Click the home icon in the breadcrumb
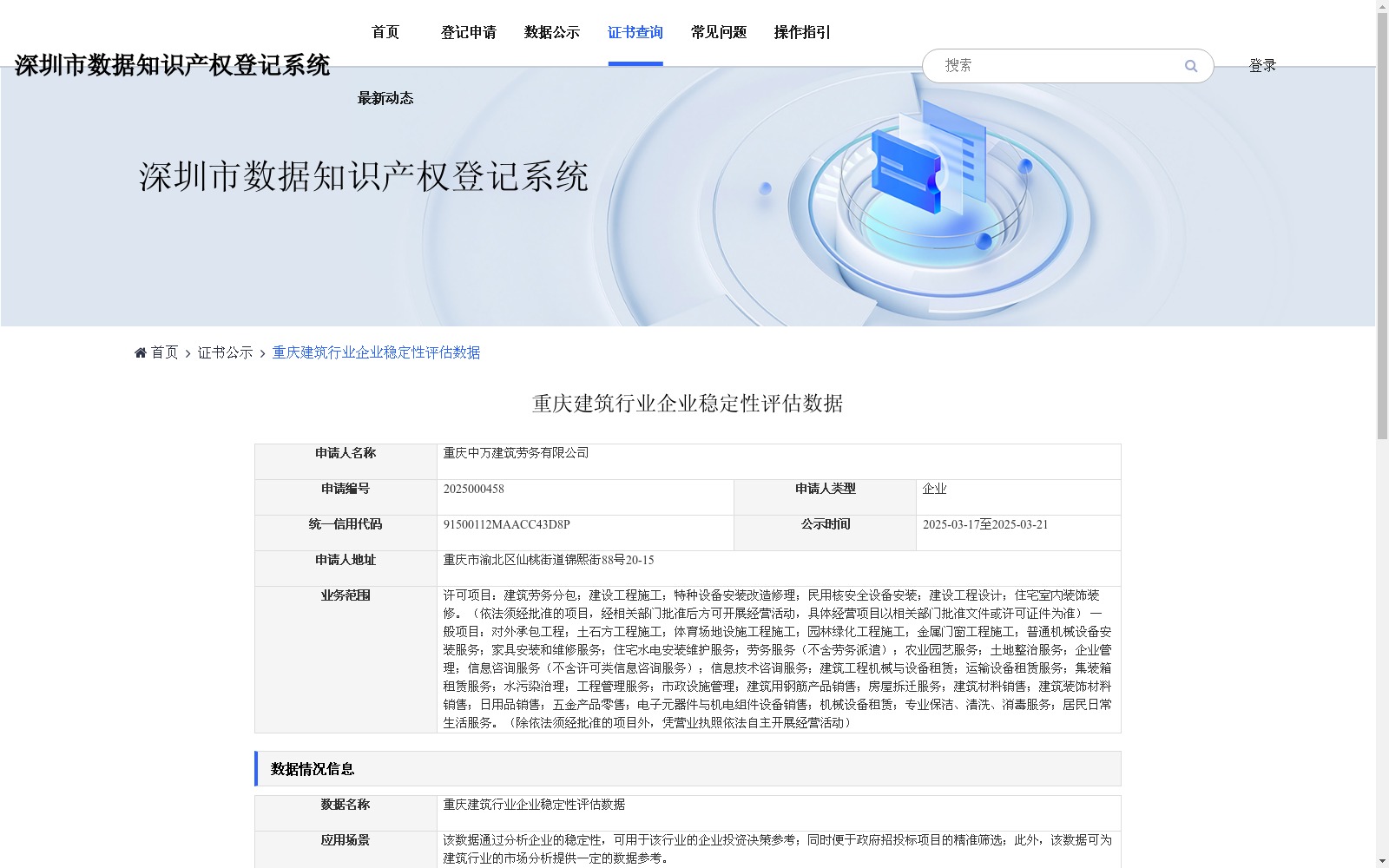 pos(141,352)
